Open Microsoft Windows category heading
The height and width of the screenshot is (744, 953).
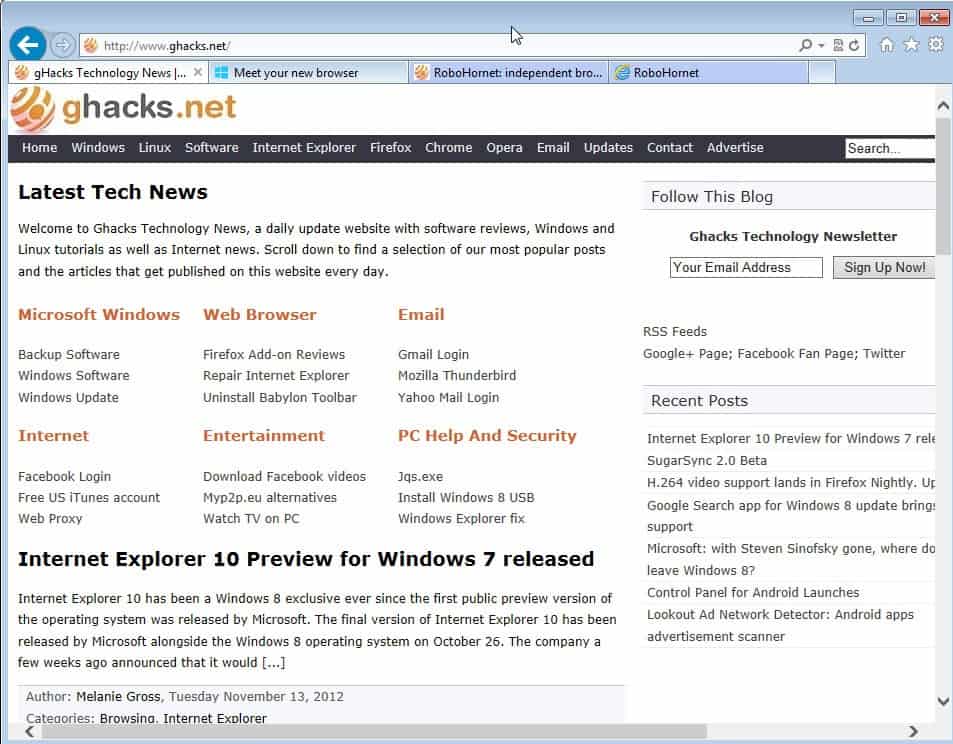pyautogui.click(x=99, y=314)
